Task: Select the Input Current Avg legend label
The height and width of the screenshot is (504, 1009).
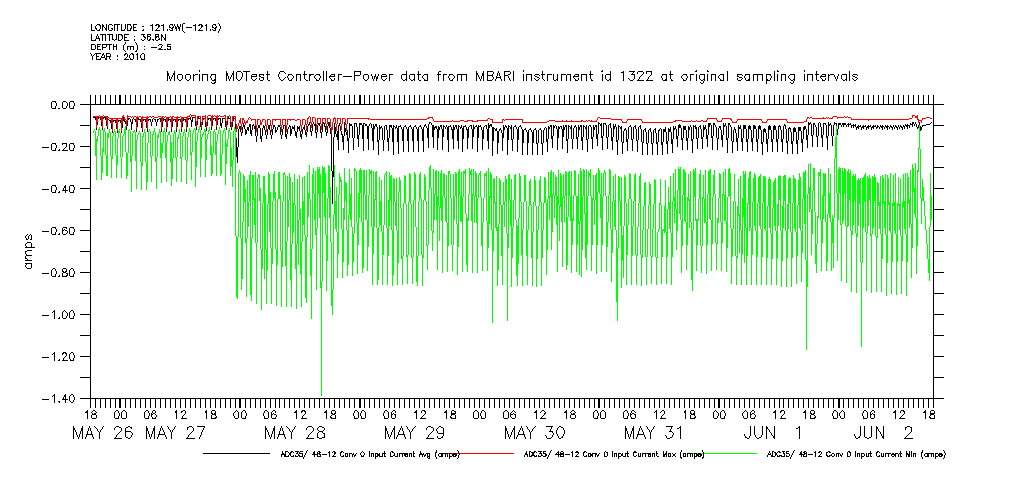Action: (369, 454)
